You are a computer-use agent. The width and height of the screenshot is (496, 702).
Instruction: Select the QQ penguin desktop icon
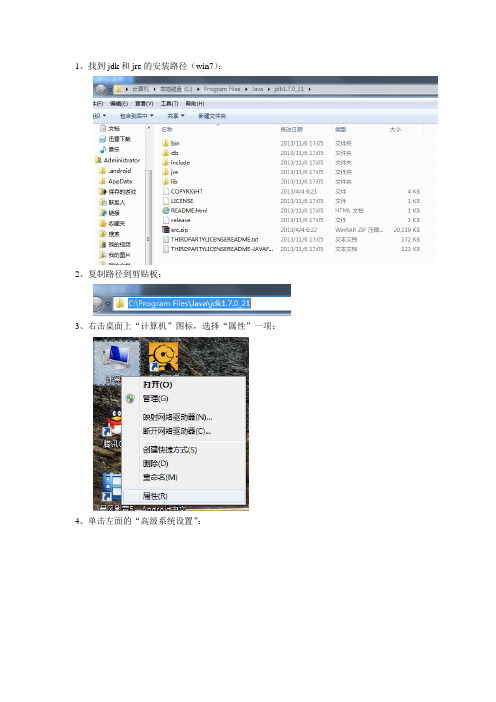(x=113, y=422)
